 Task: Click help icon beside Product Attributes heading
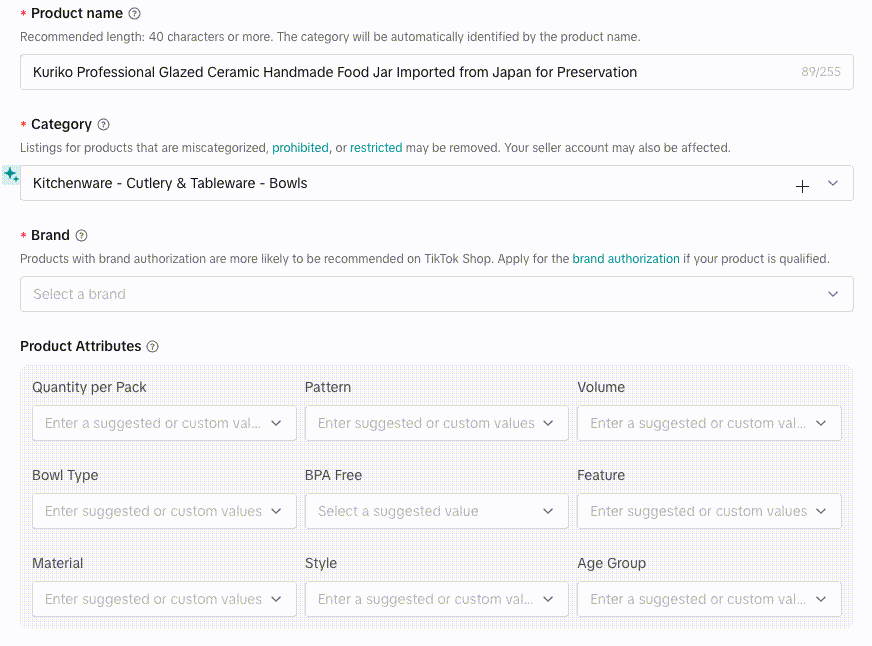153,347
